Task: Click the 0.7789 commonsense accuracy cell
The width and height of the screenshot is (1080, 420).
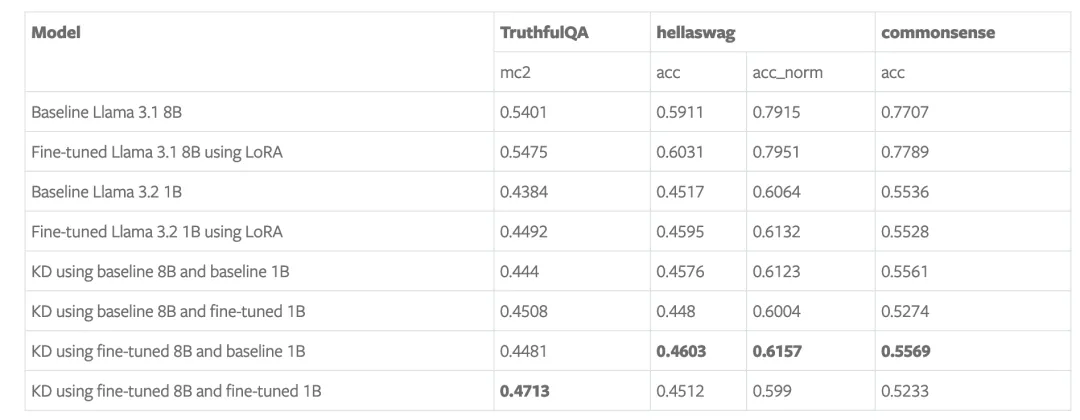Action: [905, 152]
